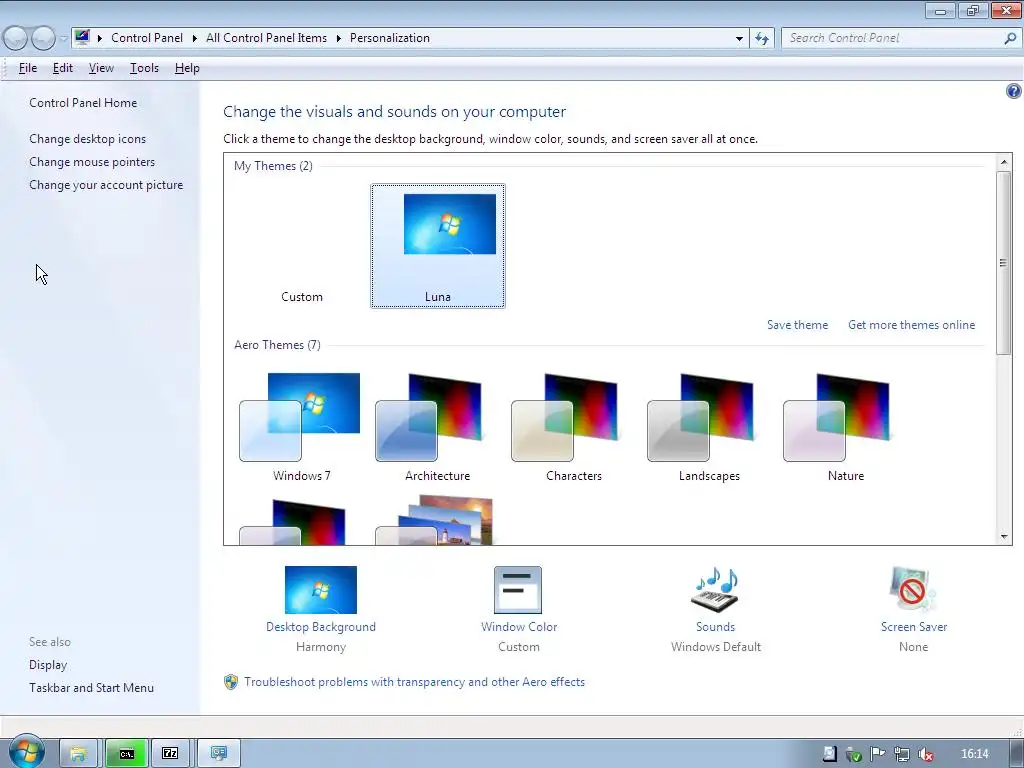The width and height of the screenshot is (1024, 768).
Task: Click the theme list scrollbar thumb
Action: click(1004, 263)
